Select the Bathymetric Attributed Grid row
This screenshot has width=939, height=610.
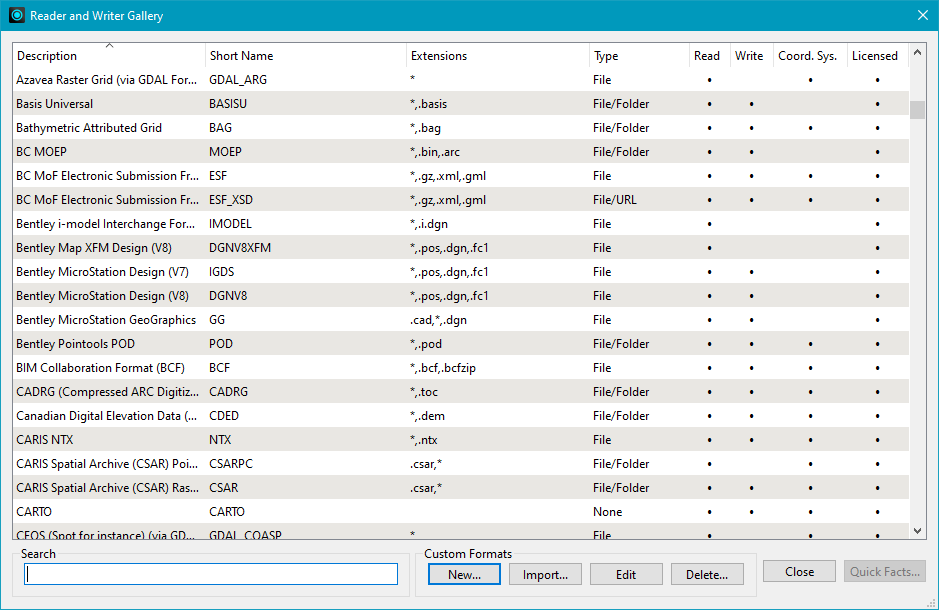tap(89, 128)
